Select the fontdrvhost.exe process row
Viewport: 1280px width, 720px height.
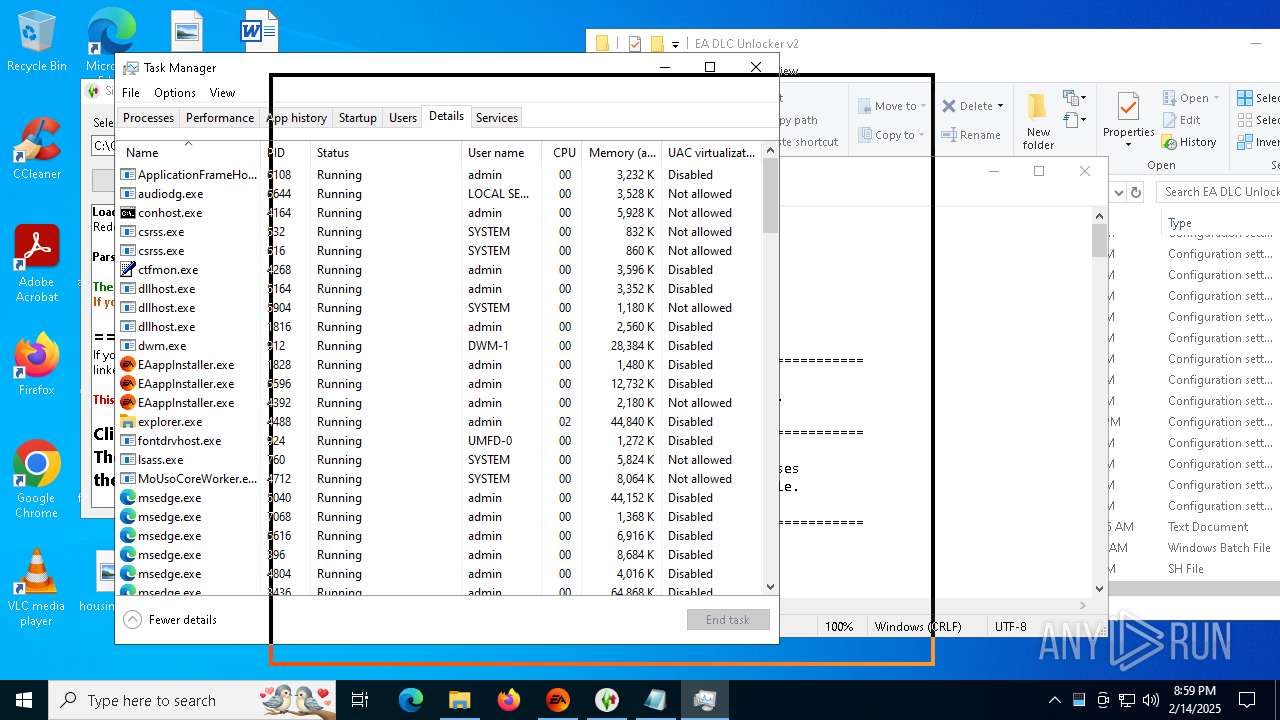point(439,441)
